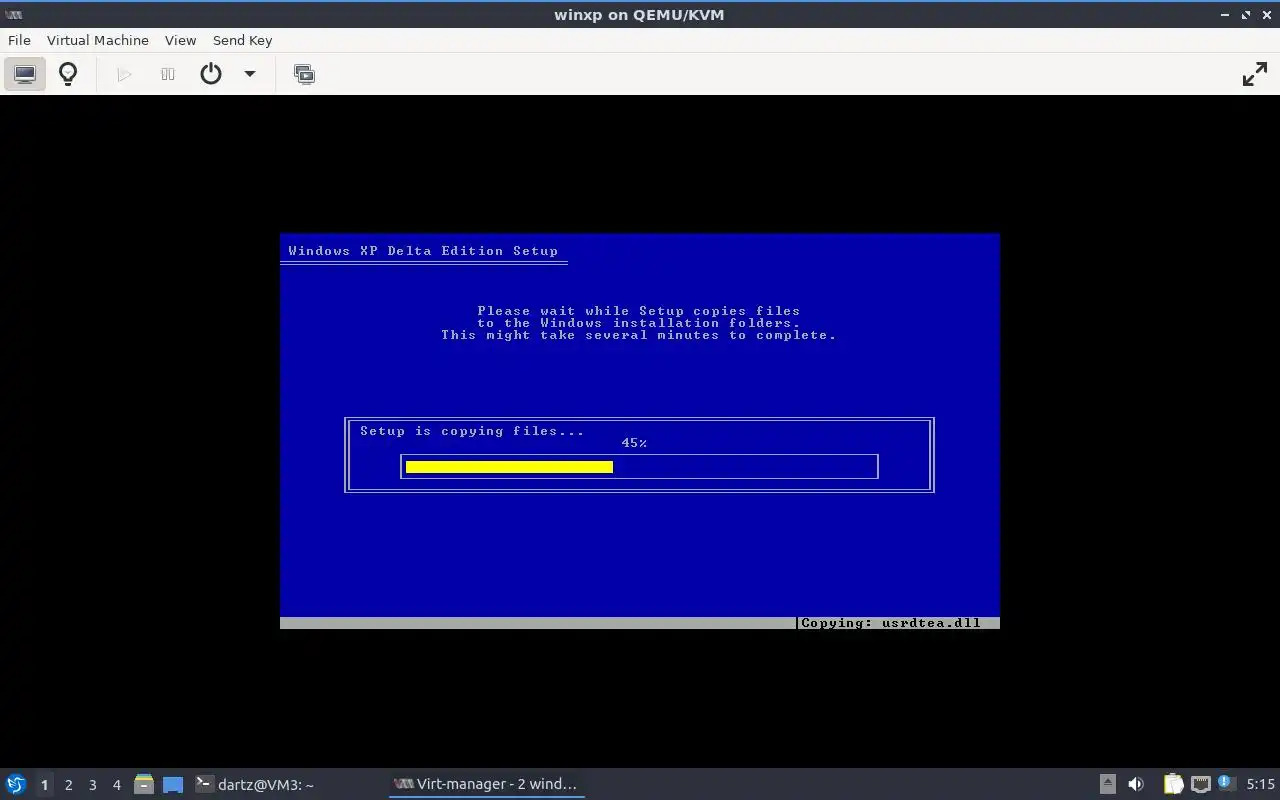Screen dimensions: 1280x800
Task: Show the graphical console view
Action: pos(25,74)
